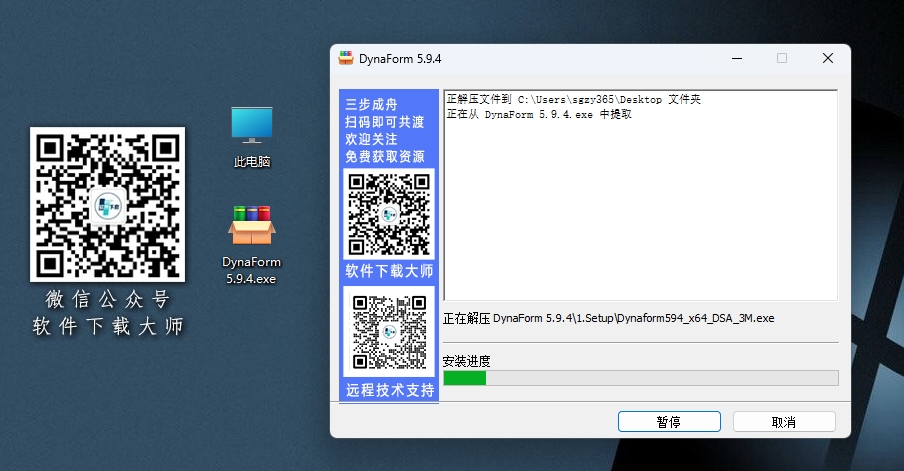The height and width of the screenshot is (471, 904).
Task: Close the DynaForm 5.9.4 window
Action: pos(828,58)
